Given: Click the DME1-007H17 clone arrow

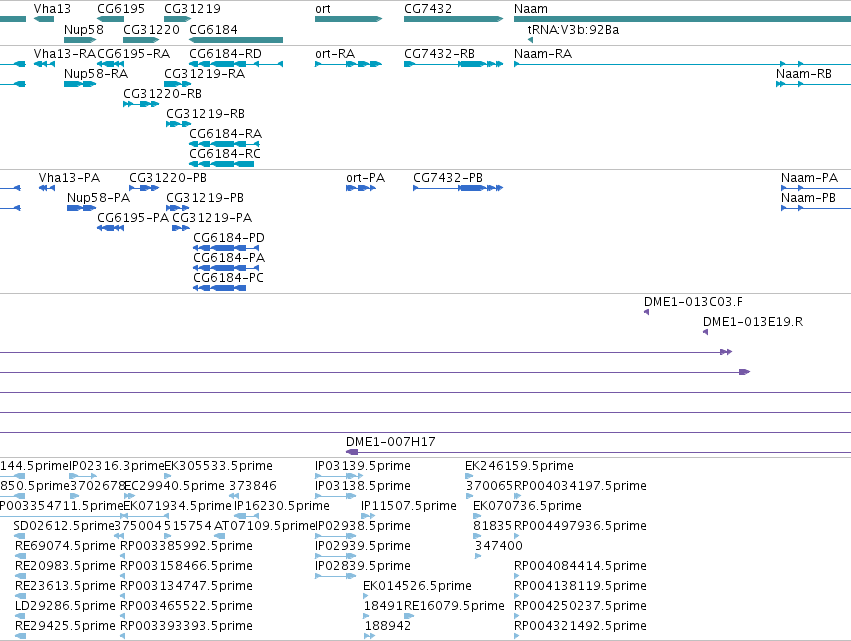Looking at the screenshot, I should pyautogui.click(x=599, y=452).
